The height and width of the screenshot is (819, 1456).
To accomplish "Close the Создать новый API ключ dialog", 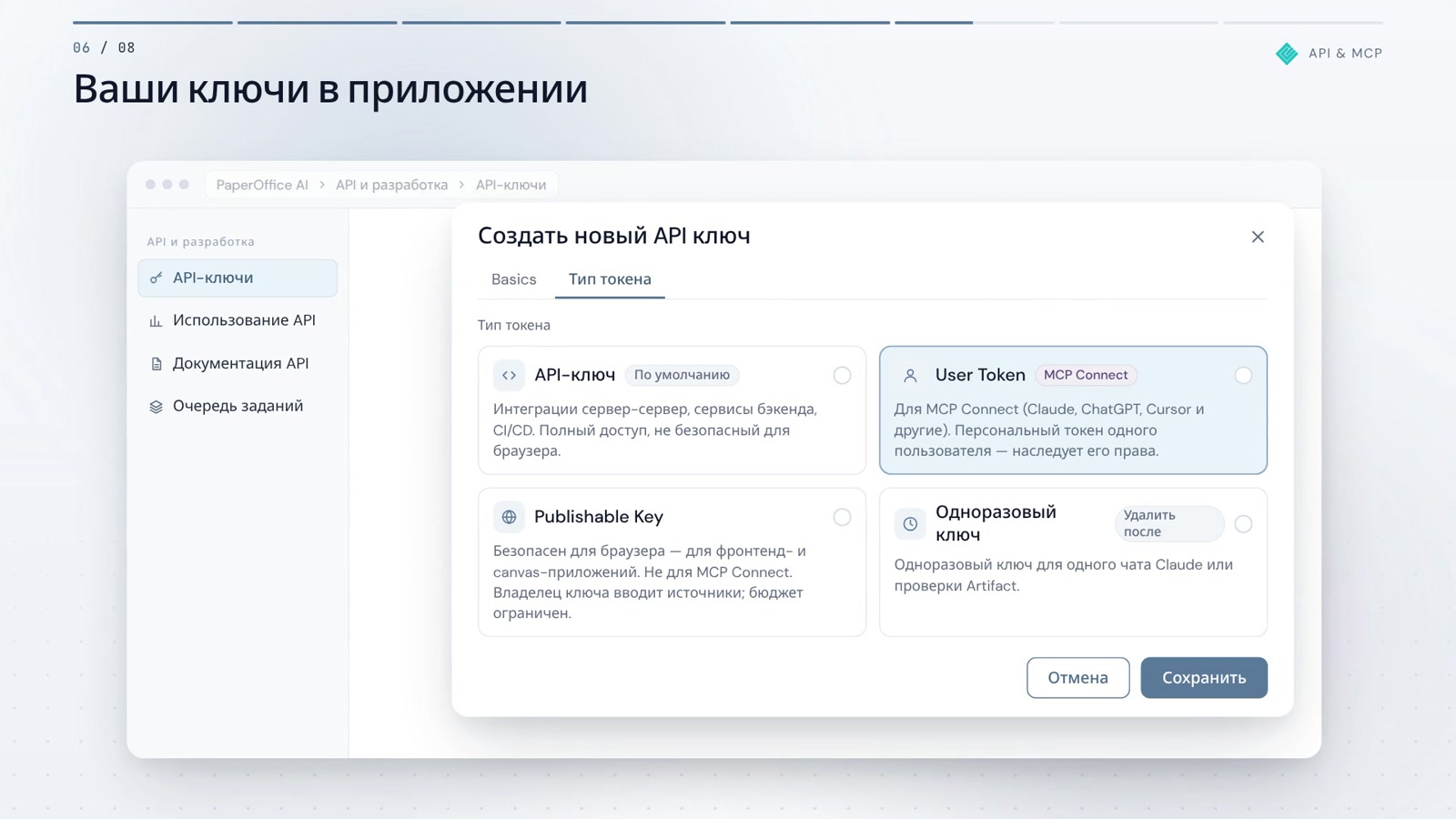I will point(1258,237).
